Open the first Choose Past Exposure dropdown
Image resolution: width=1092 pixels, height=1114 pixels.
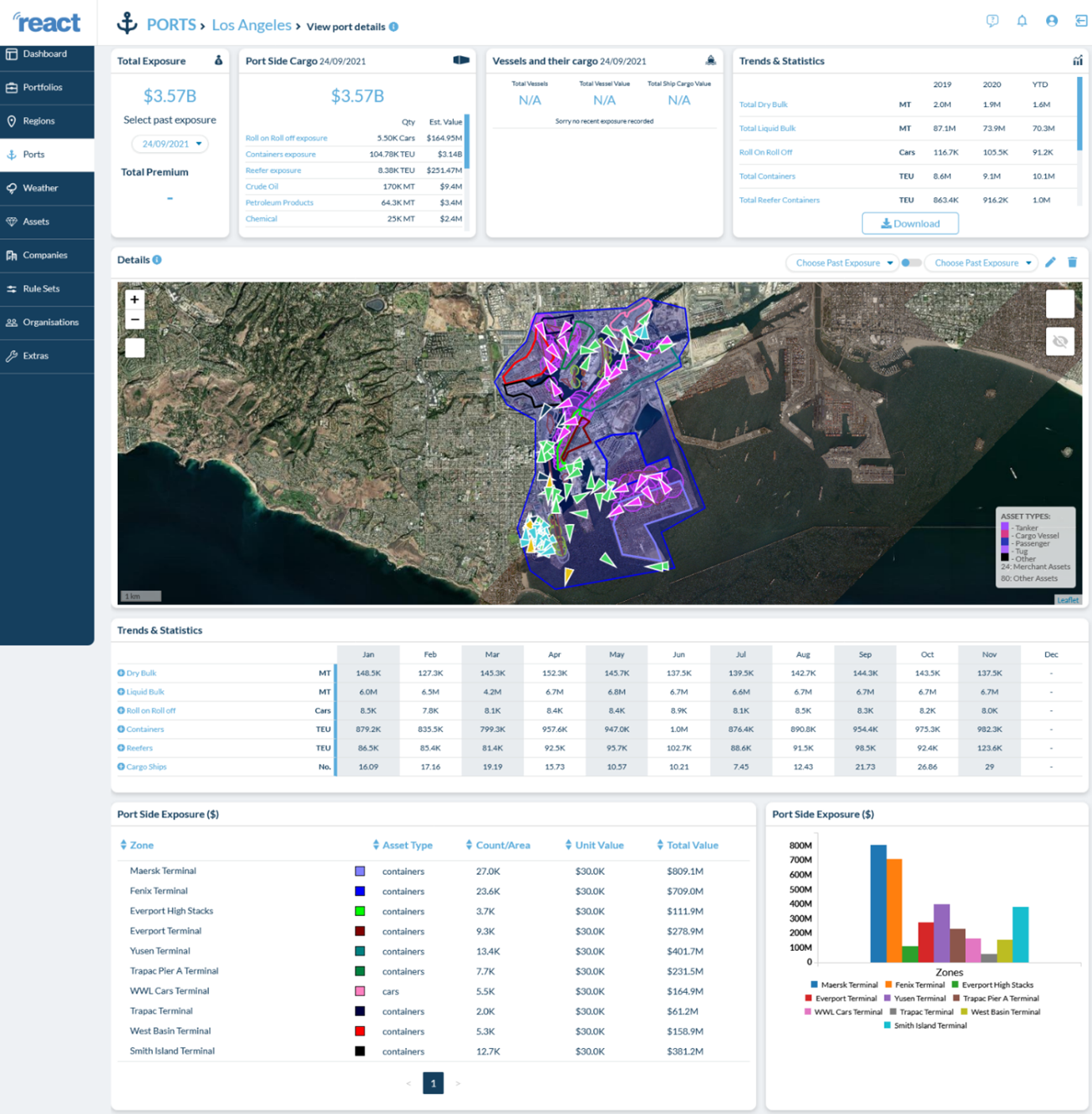point(843,263)
